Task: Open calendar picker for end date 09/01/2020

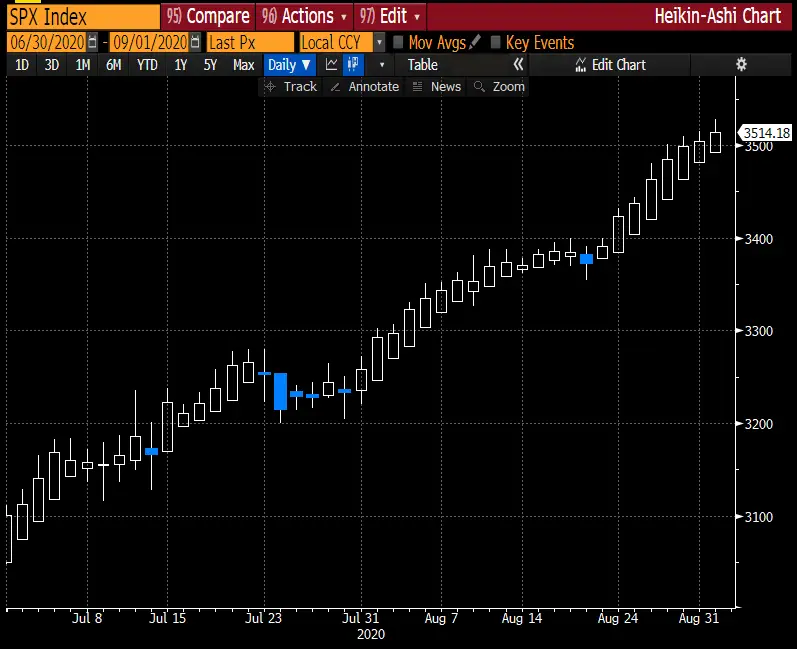Action: (195, 43)
